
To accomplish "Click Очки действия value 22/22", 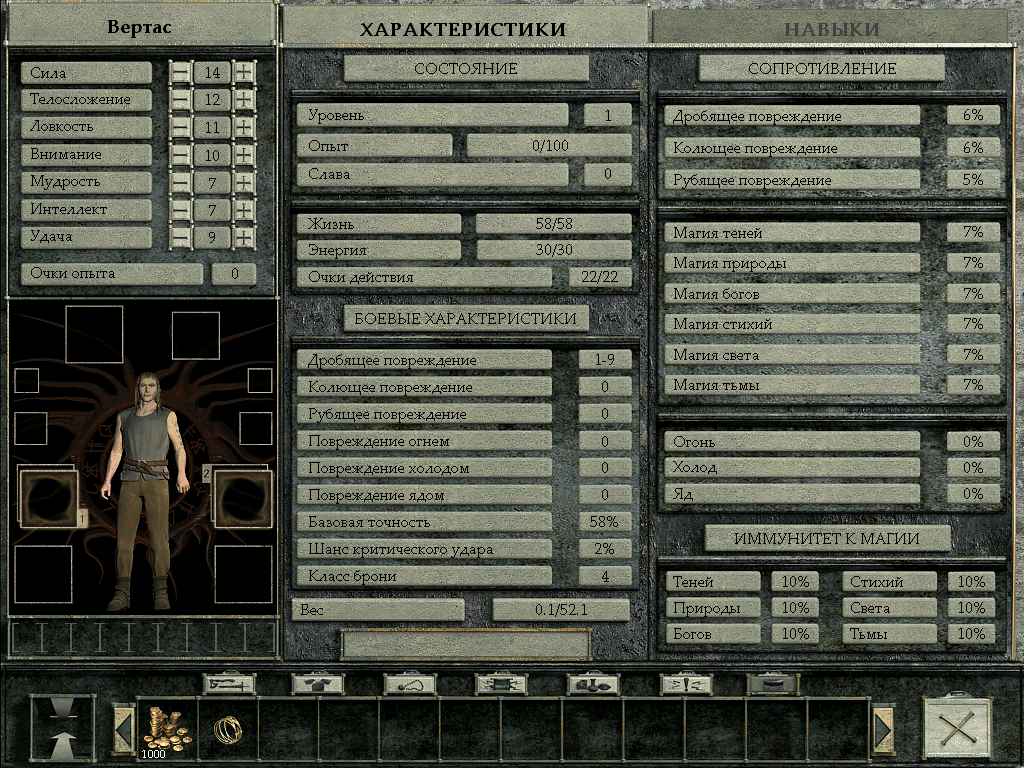I will coord(600,277).
